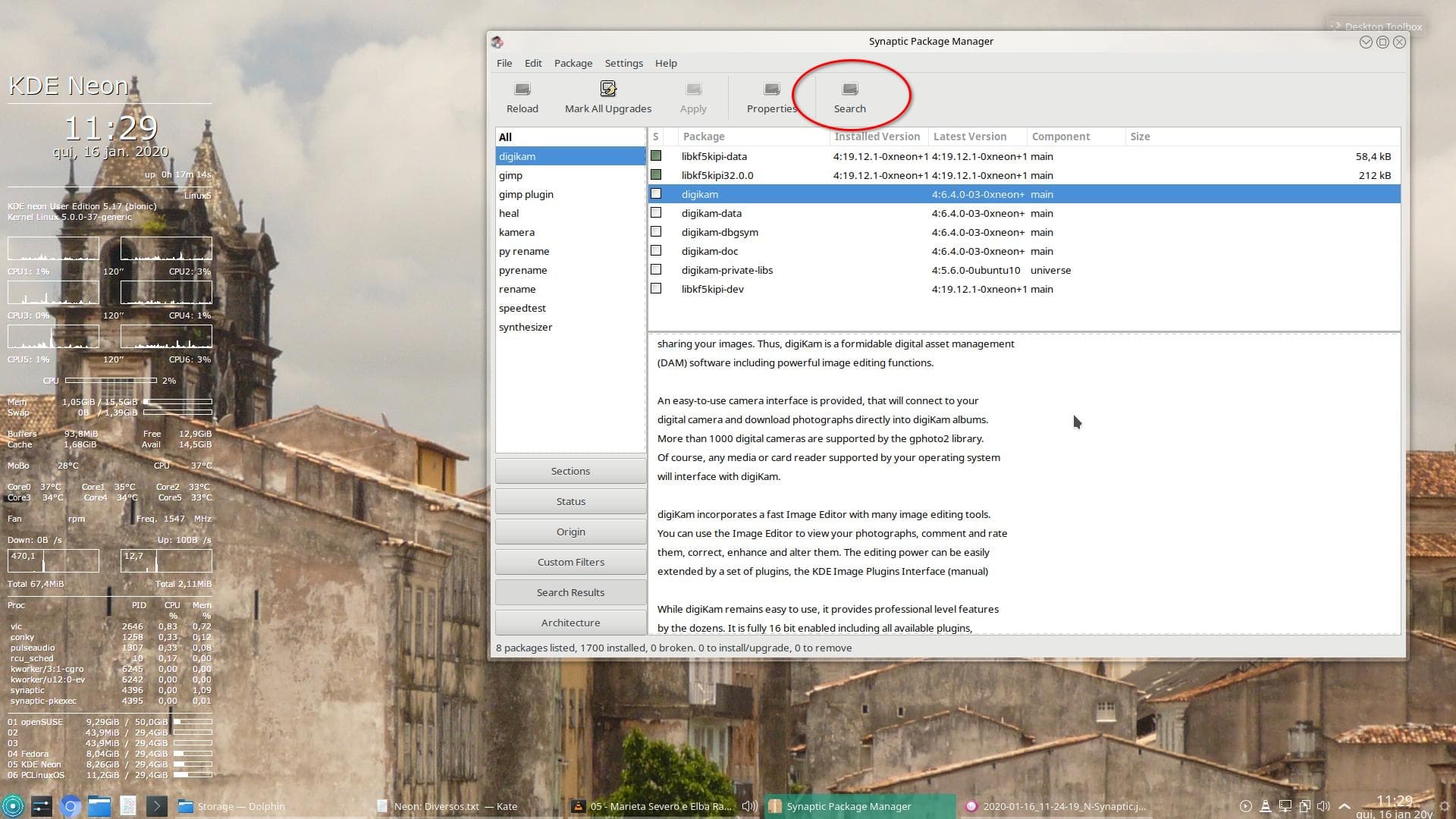The image size is (1456, 819).
Task: Mark the digikam-dbgsym package checkbox
Action: coord(656,232)
